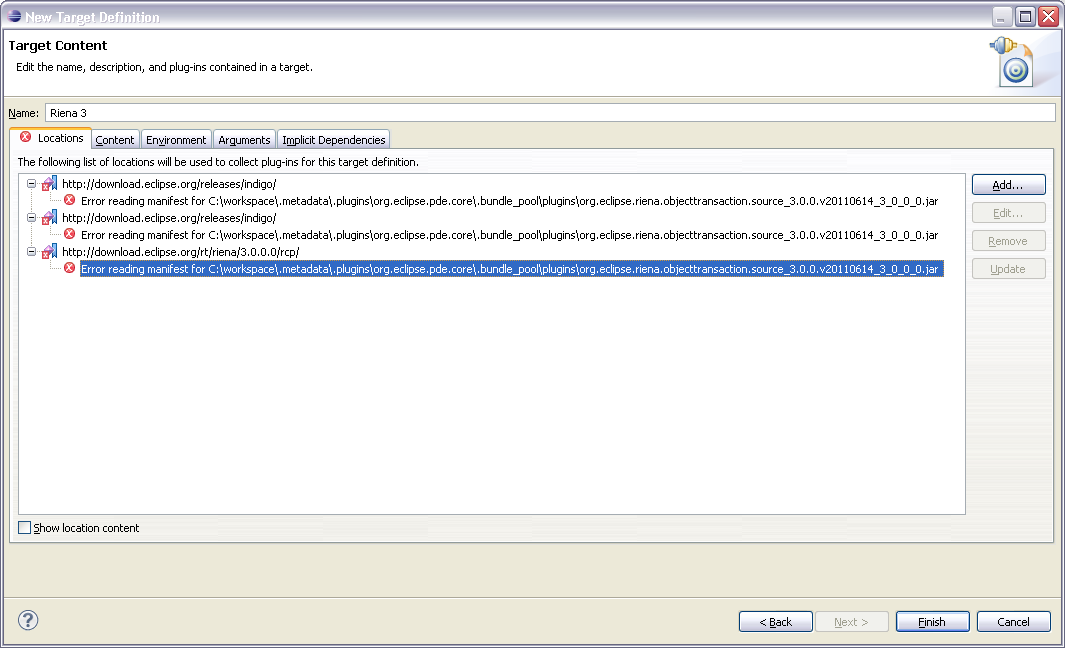Select the manifest error under the second indigo location
The height and width of the screenshot is (648, 1065).
[x=509, y=235]
